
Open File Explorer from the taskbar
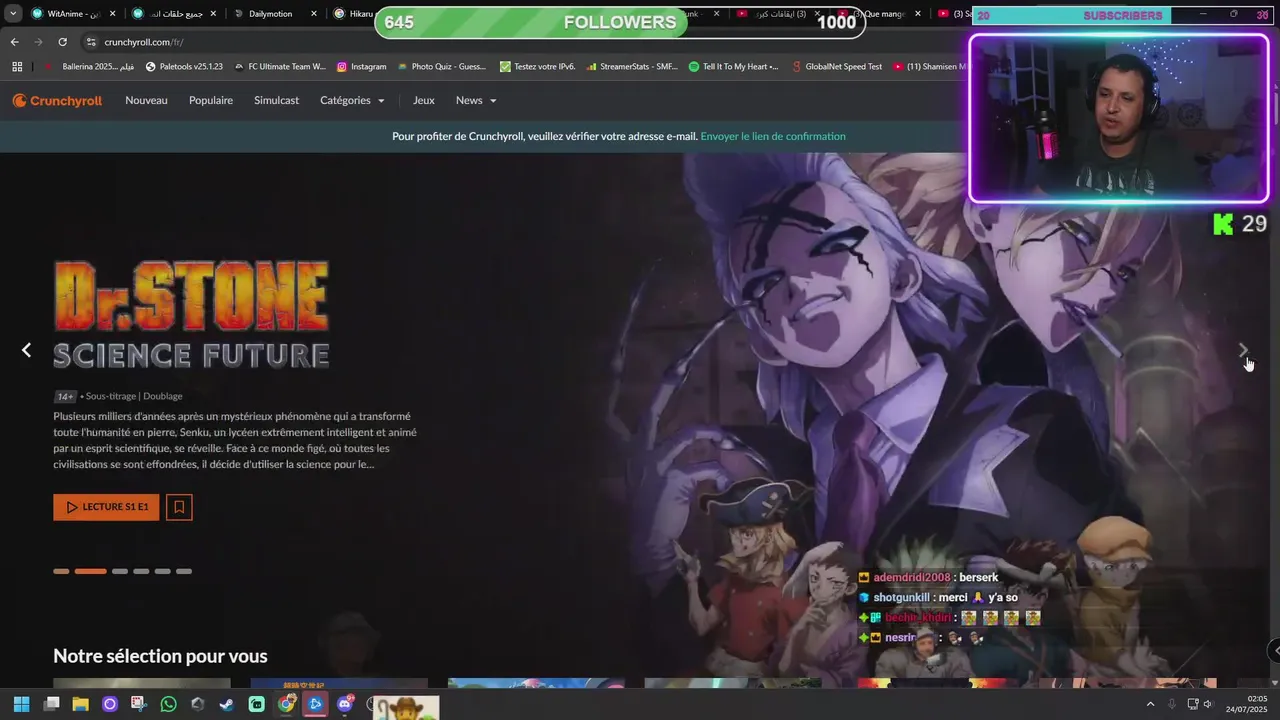[x=80, y=704]
